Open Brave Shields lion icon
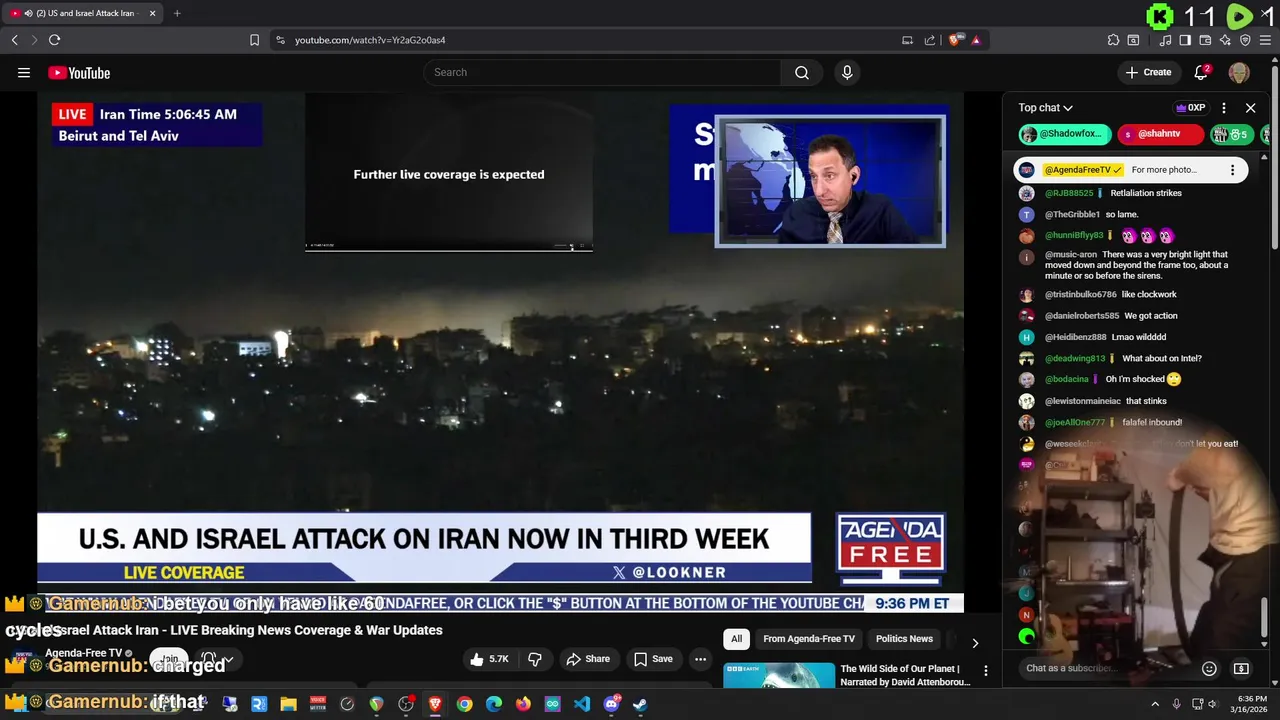 click(956, 40)
